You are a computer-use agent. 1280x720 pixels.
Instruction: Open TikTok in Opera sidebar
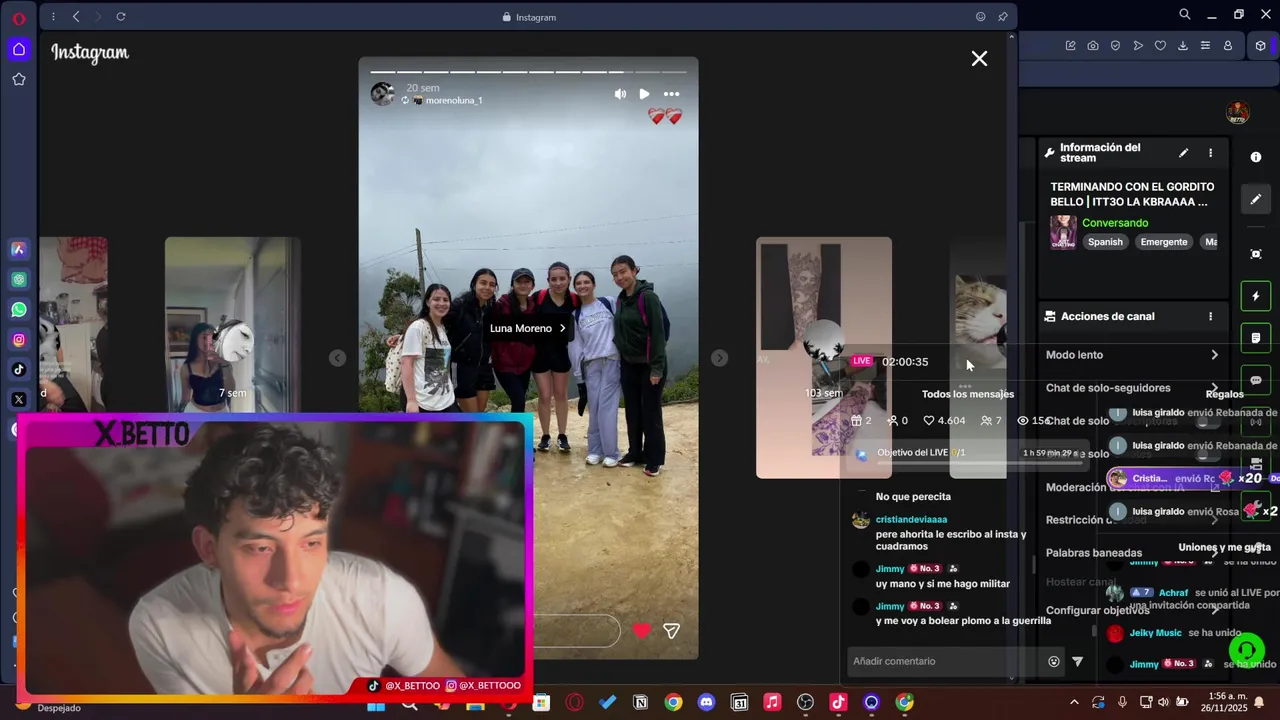pyautogui.click(x=19, y=370)
